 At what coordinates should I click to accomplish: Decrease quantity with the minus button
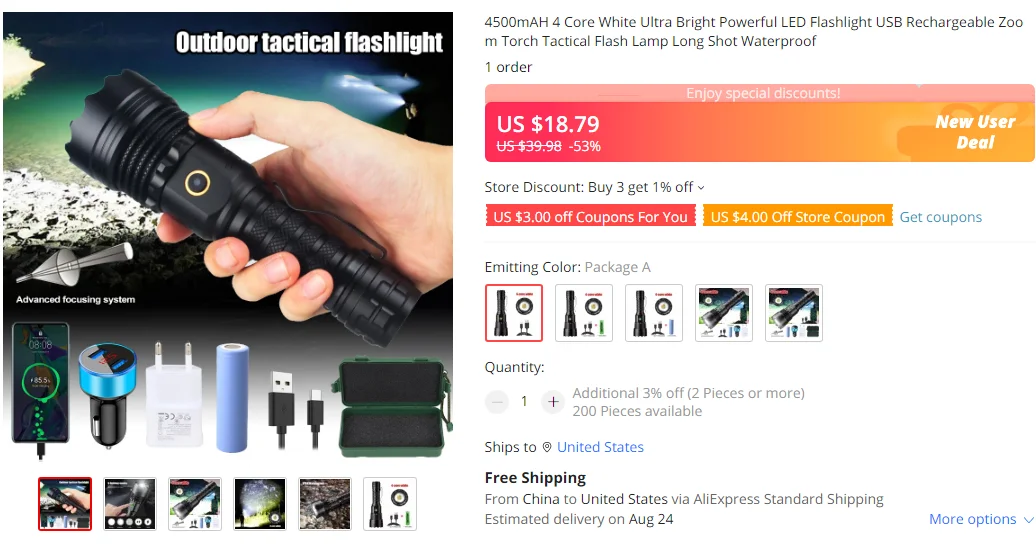pyautogui.click(x=497, y=401)
